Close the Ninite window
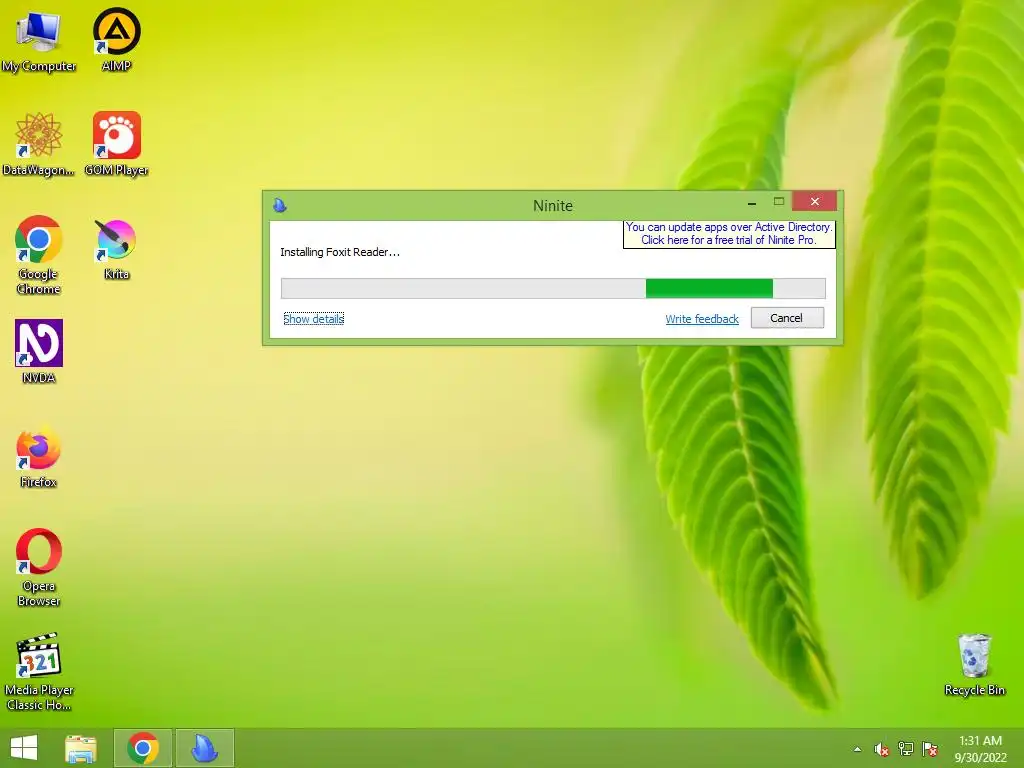 (x=814, y=201)
